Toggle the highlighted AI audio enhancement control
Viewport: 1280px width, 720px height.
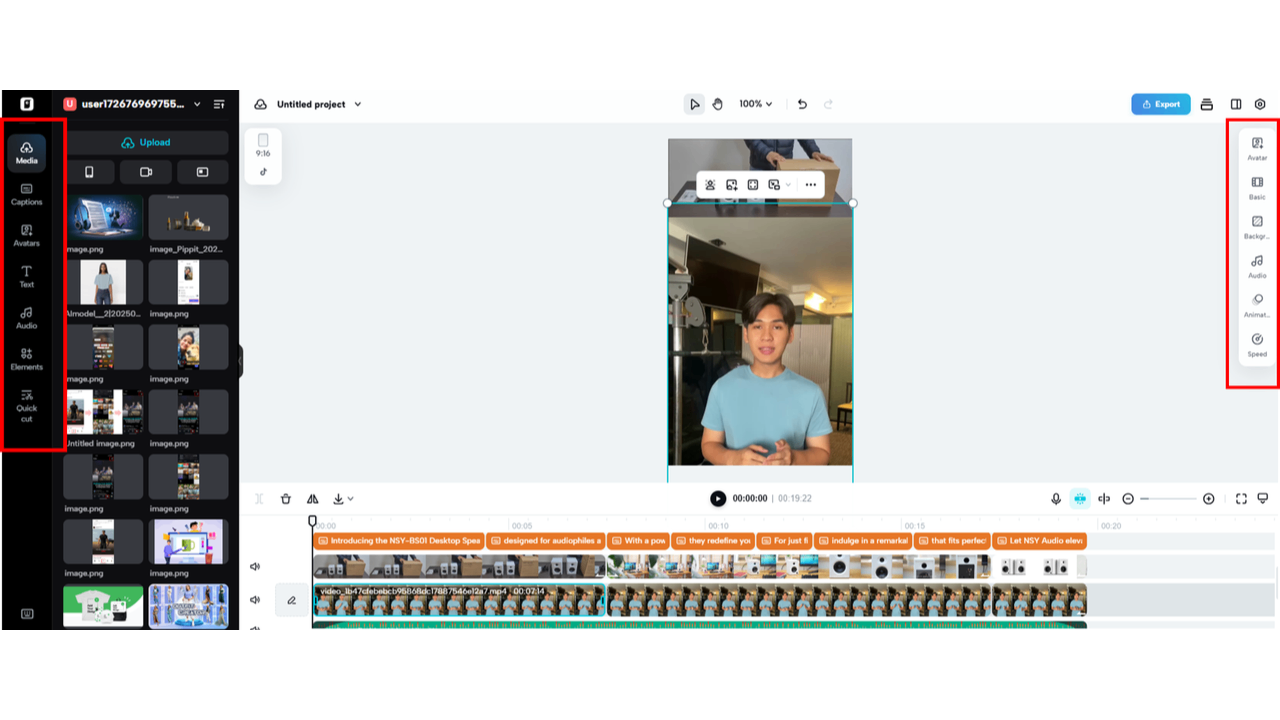pos(1079,497)
